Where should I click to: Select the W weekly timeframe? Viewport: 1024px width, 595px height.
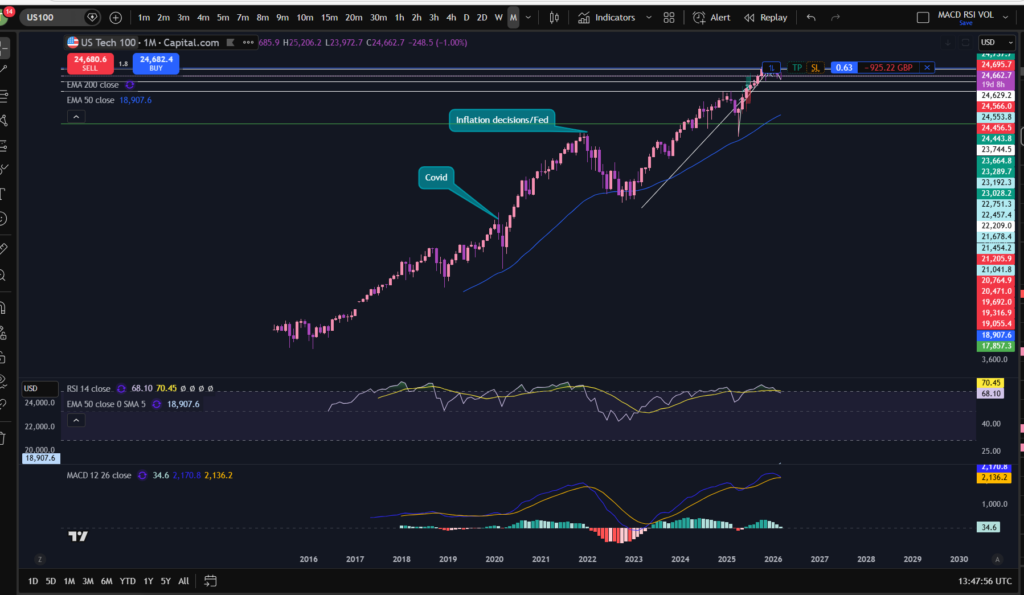(x=498, y=18)
